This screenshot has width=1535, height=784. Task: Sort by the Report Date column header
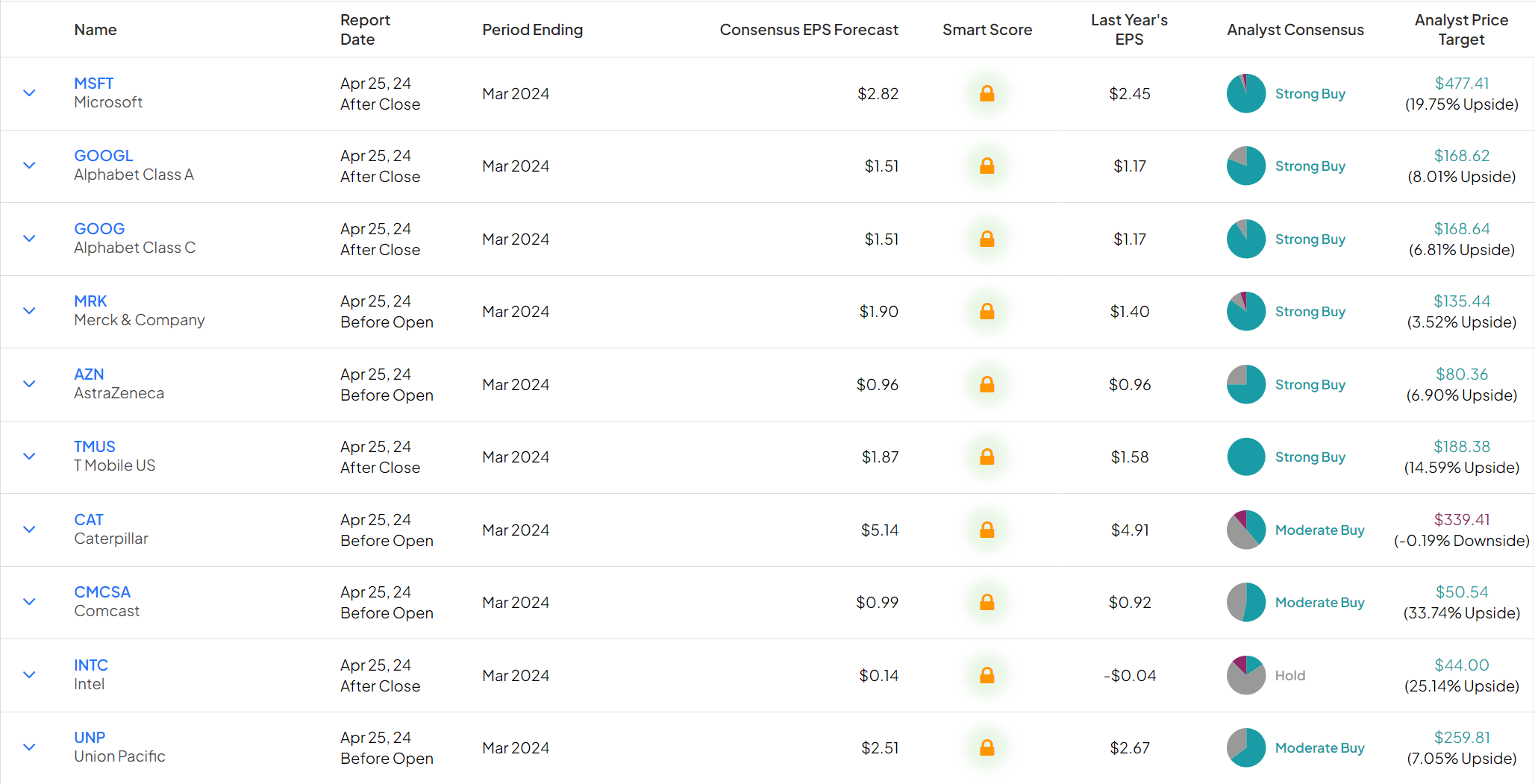[x=365, y=30]
